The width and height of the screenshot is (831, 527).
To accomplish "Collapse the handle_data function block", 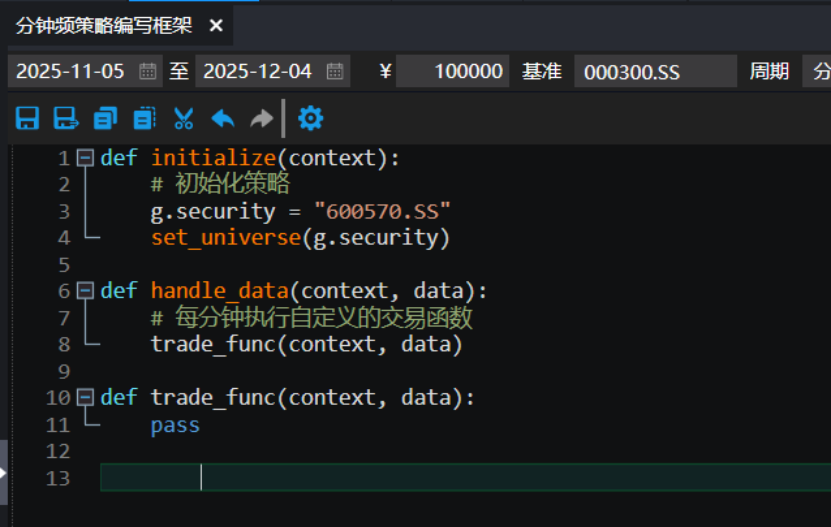I will pos(85,291).
